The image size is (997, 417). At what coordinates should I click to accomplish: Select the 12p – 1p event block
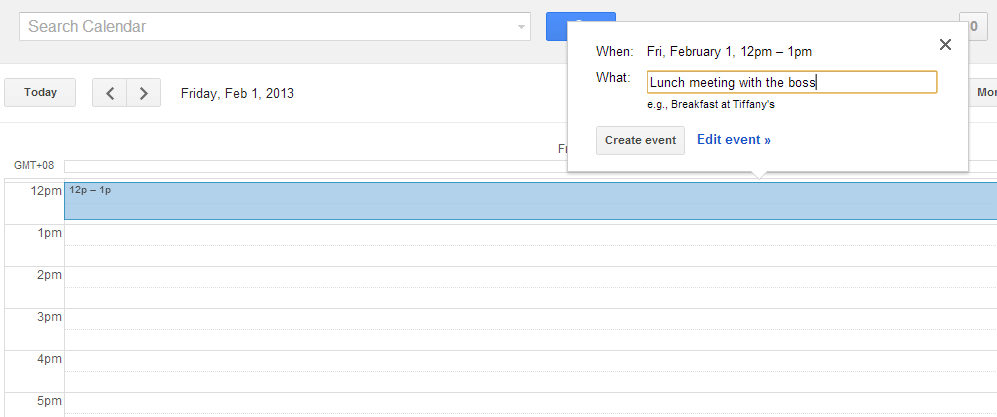(x=530, y=201)
